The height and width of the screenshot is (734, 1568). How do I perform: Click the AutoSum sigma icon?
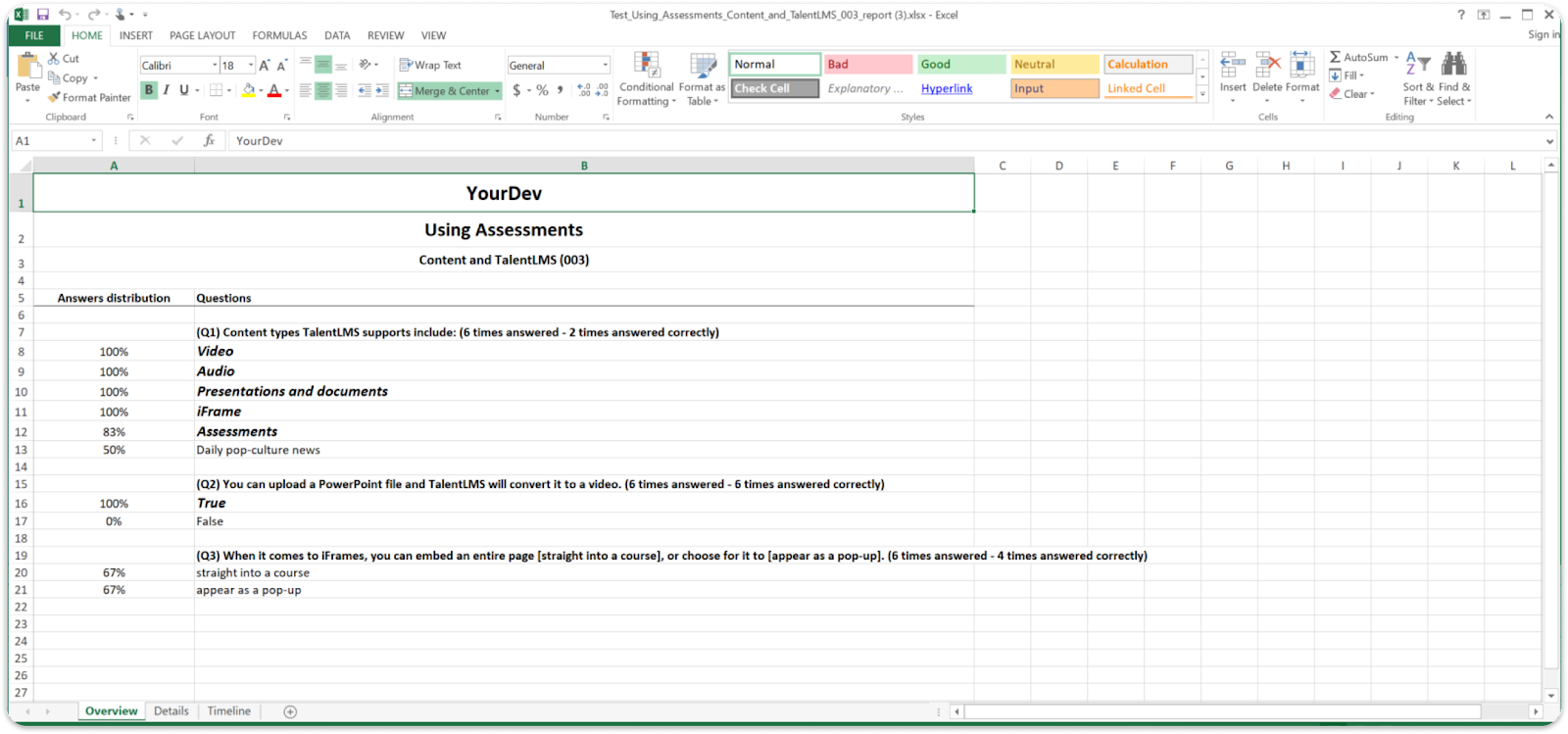coord(1336,58)
